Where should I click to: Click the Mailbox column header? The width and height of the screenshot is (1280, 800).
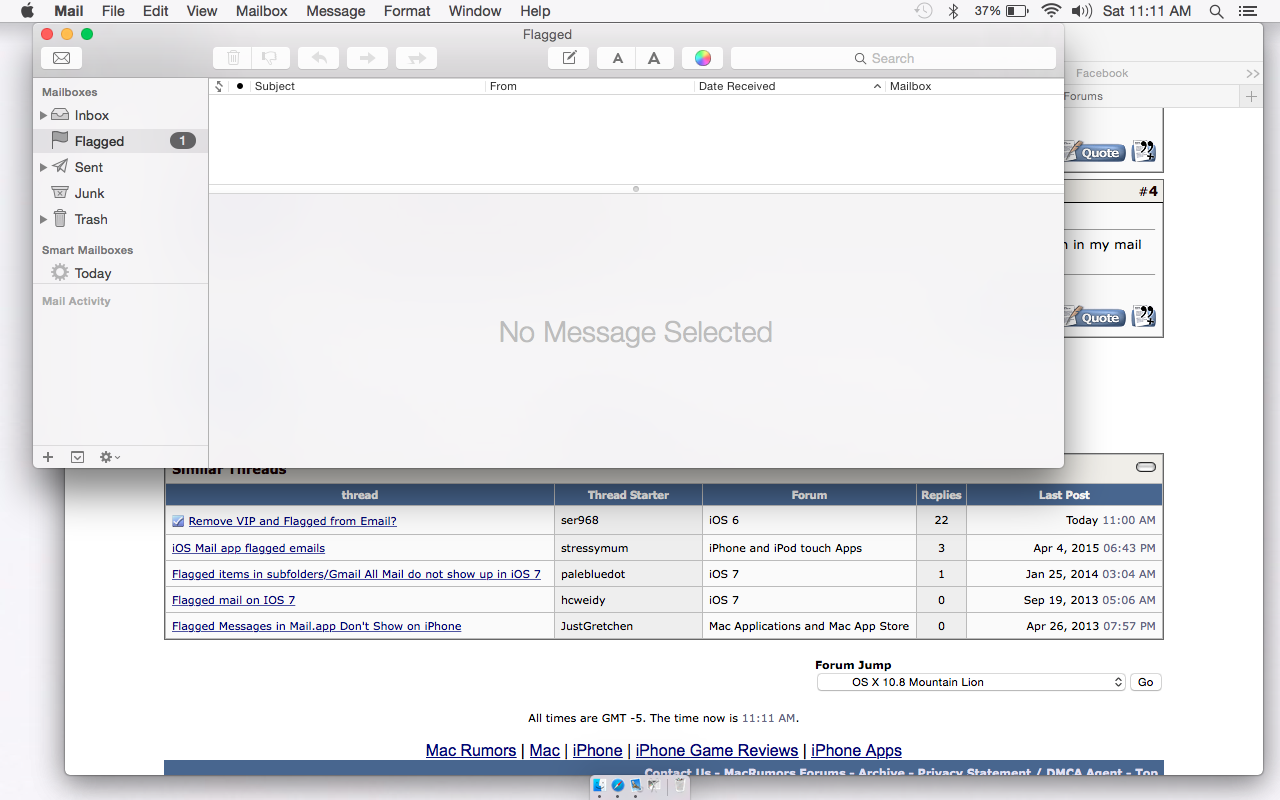975,86
